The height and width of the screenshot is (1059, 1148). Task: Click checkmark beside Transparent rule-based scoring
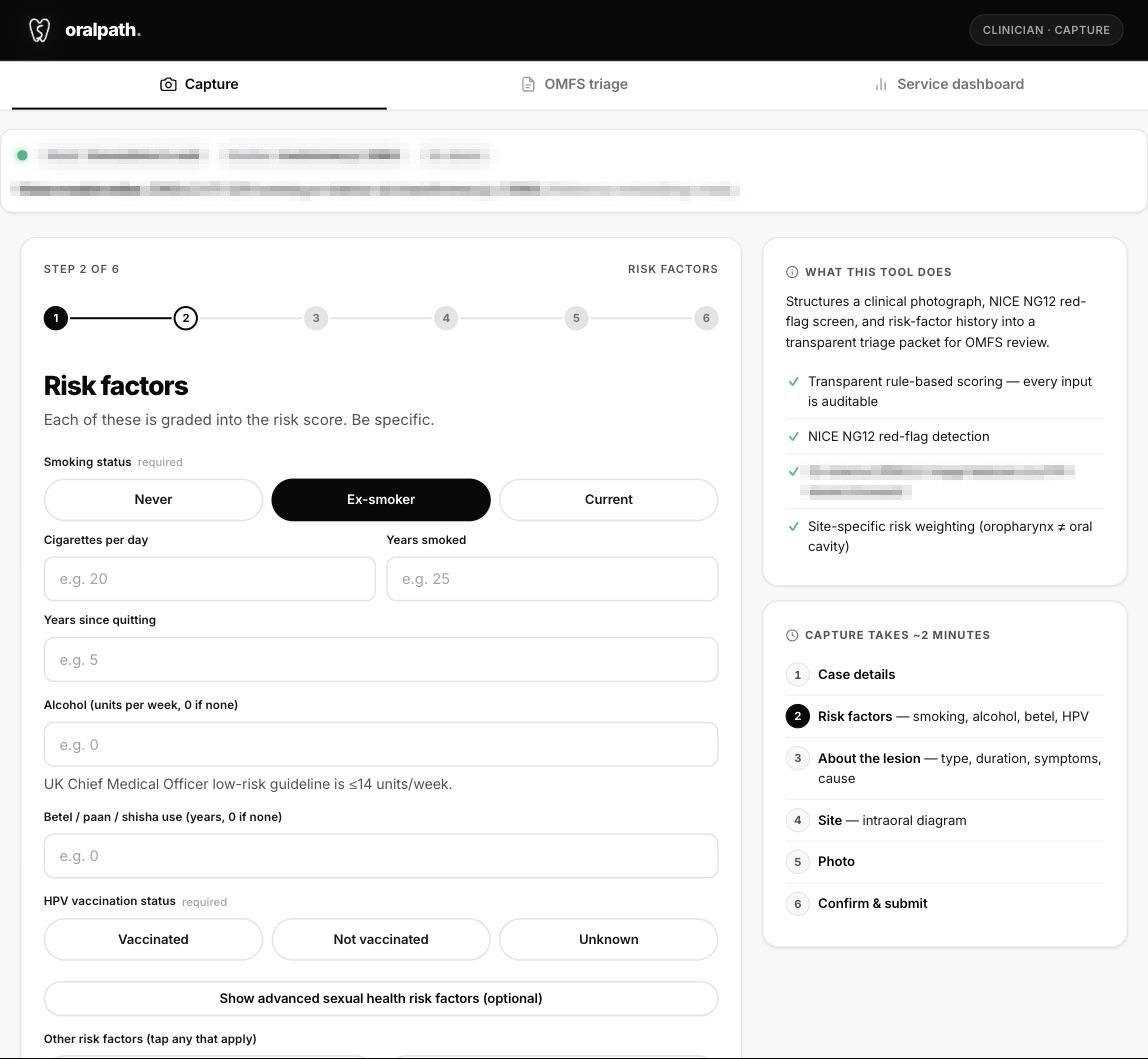pyautogui.click(x=794, y=382)
